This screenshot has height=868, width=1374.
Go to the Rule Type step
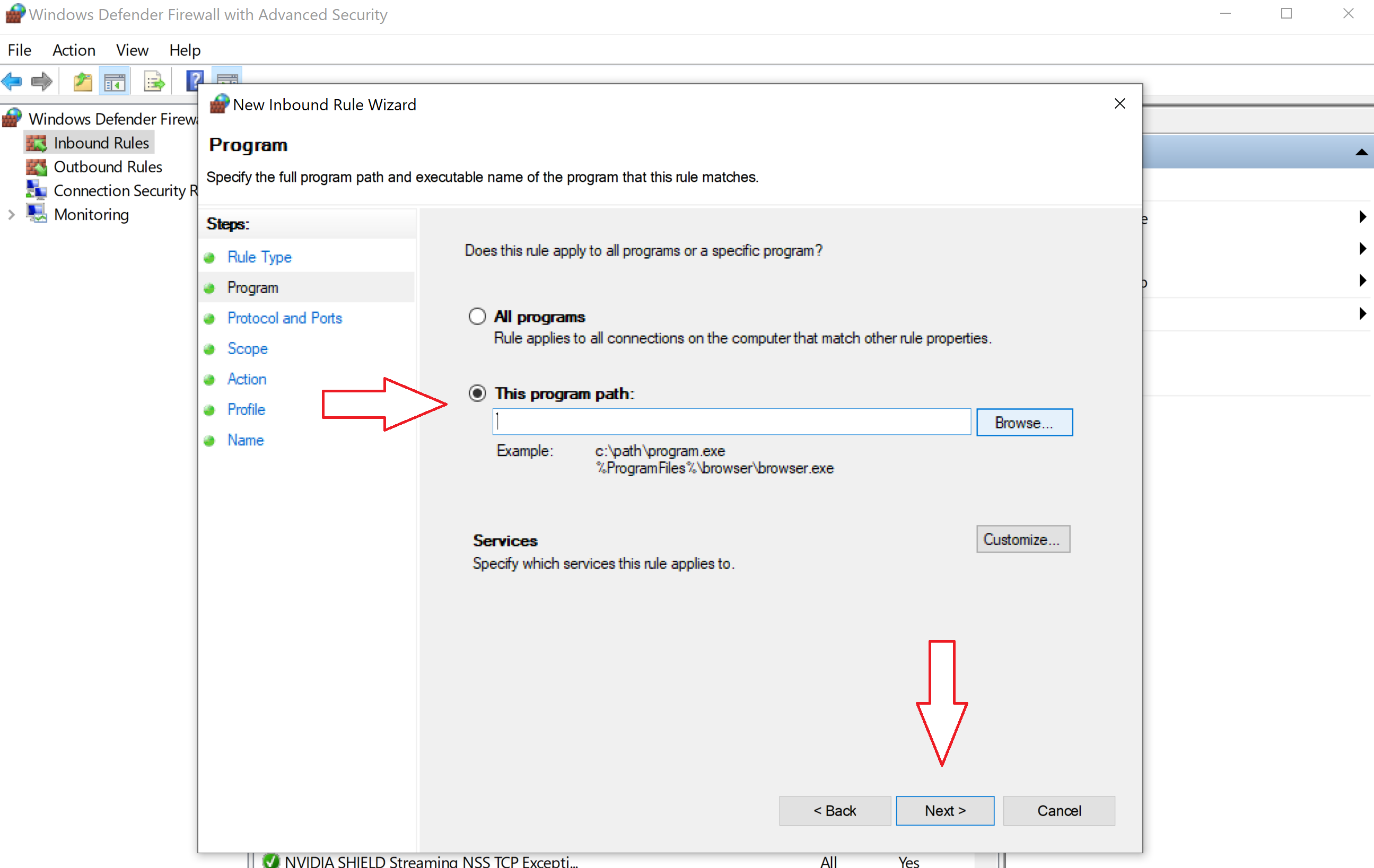click(x=259, y=257)
